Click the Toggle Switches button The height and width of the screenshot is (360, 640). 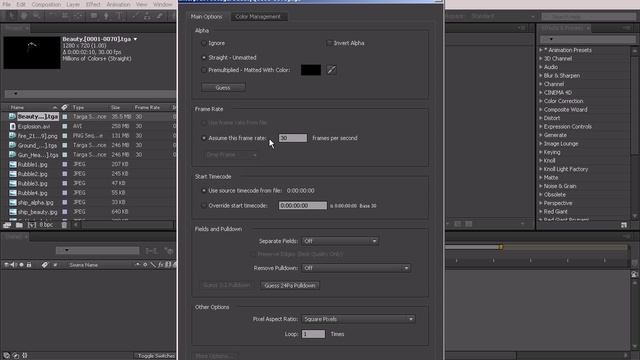[x=156, y=356]
